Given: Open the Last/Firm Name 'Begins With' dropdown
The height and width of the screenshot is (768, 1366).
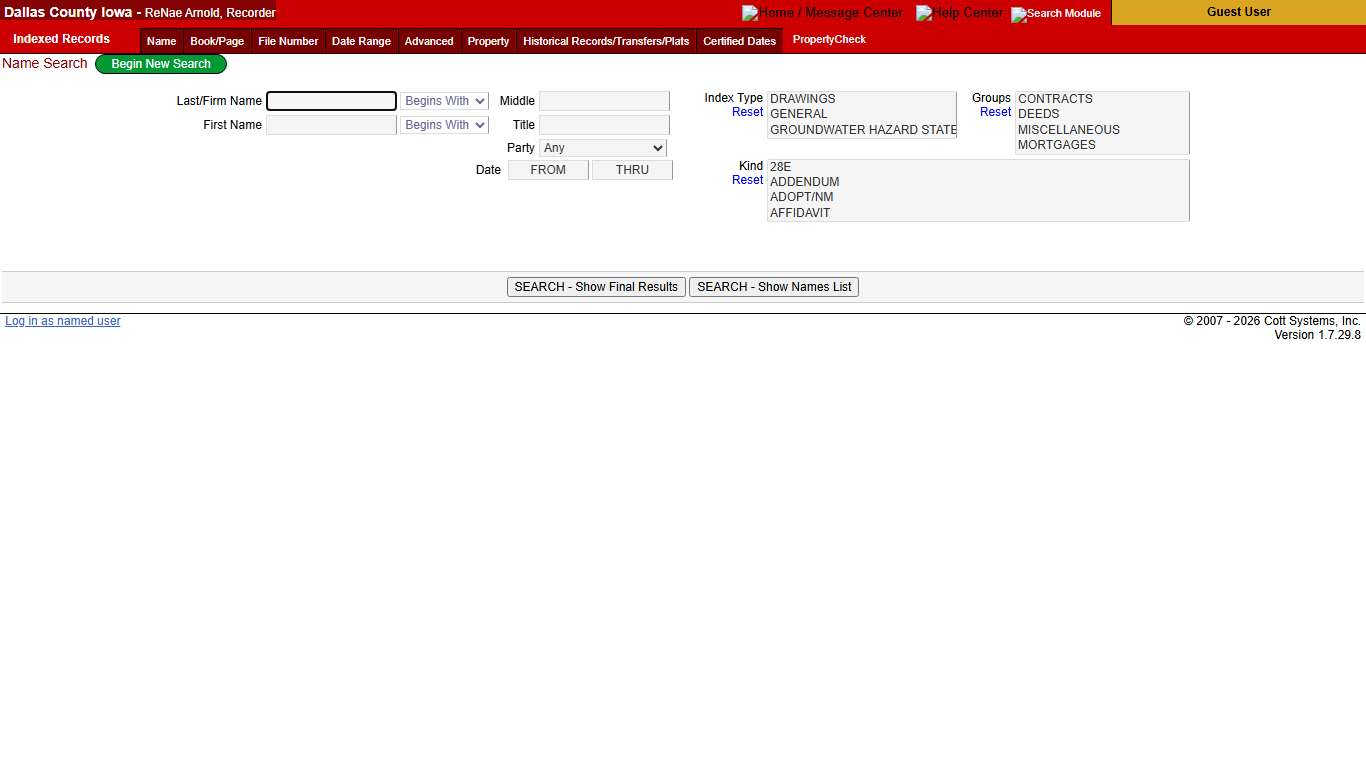Looking at the screenshot, I should click(444, 100).
